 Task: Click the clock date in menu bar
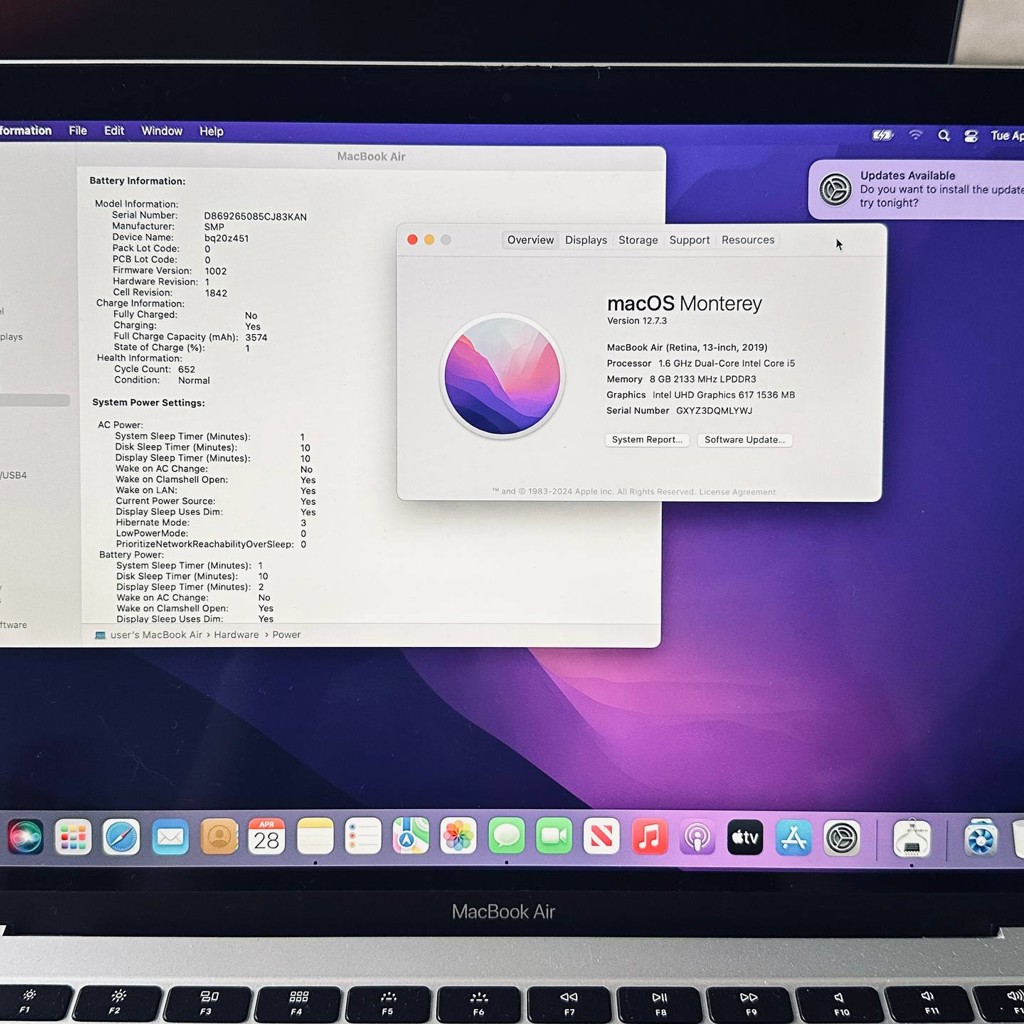click(x=1006, y=135)
